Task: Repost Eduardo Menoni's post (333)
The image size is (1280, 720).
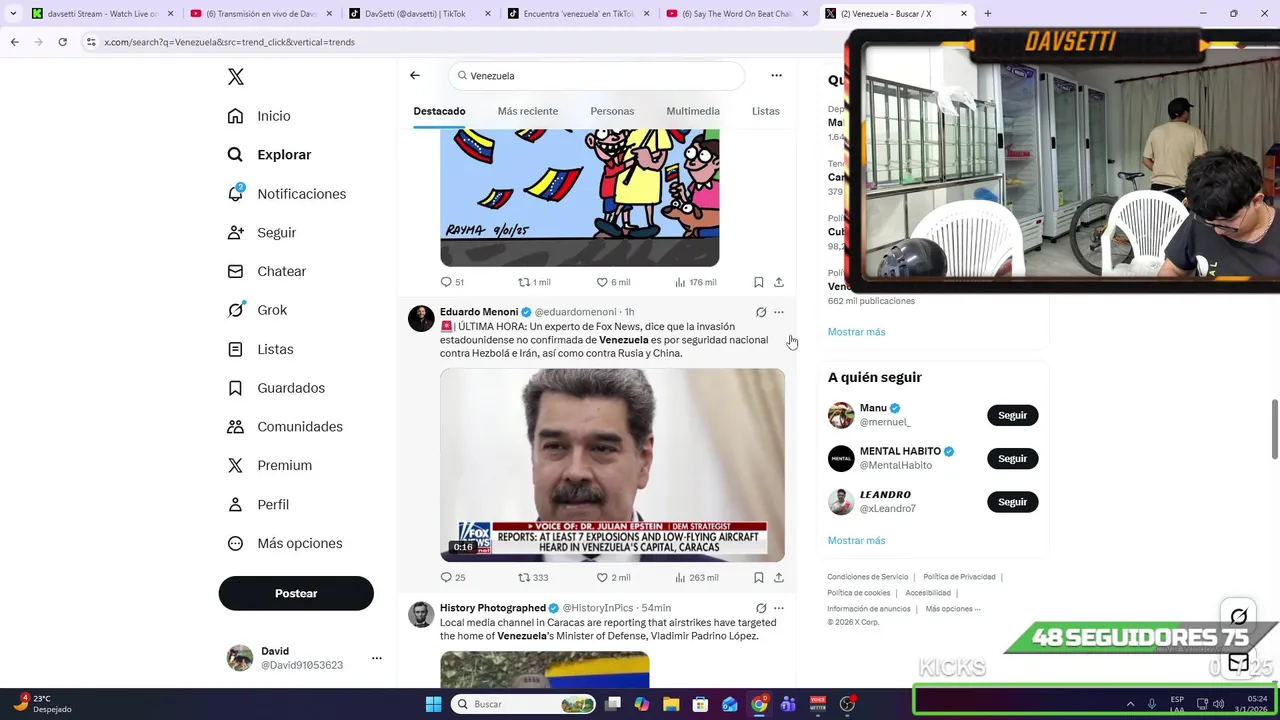Action: pos(533,578)
